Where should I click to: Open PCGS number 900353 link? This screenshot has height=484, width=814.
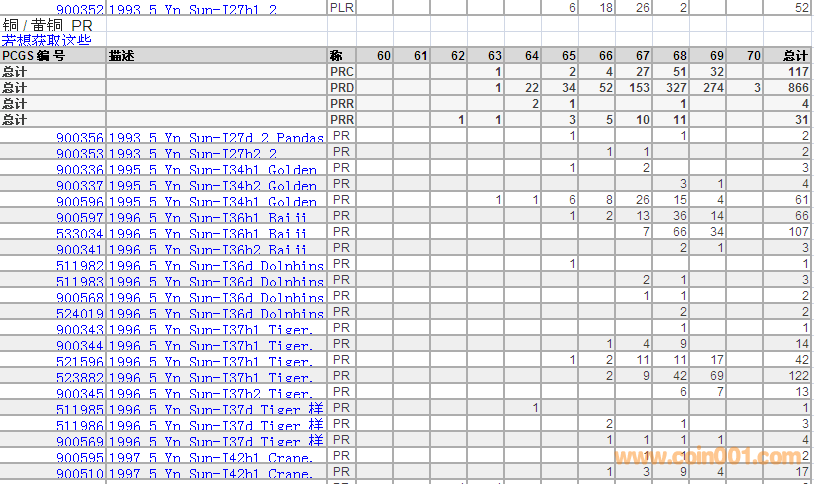click(80, 153)
